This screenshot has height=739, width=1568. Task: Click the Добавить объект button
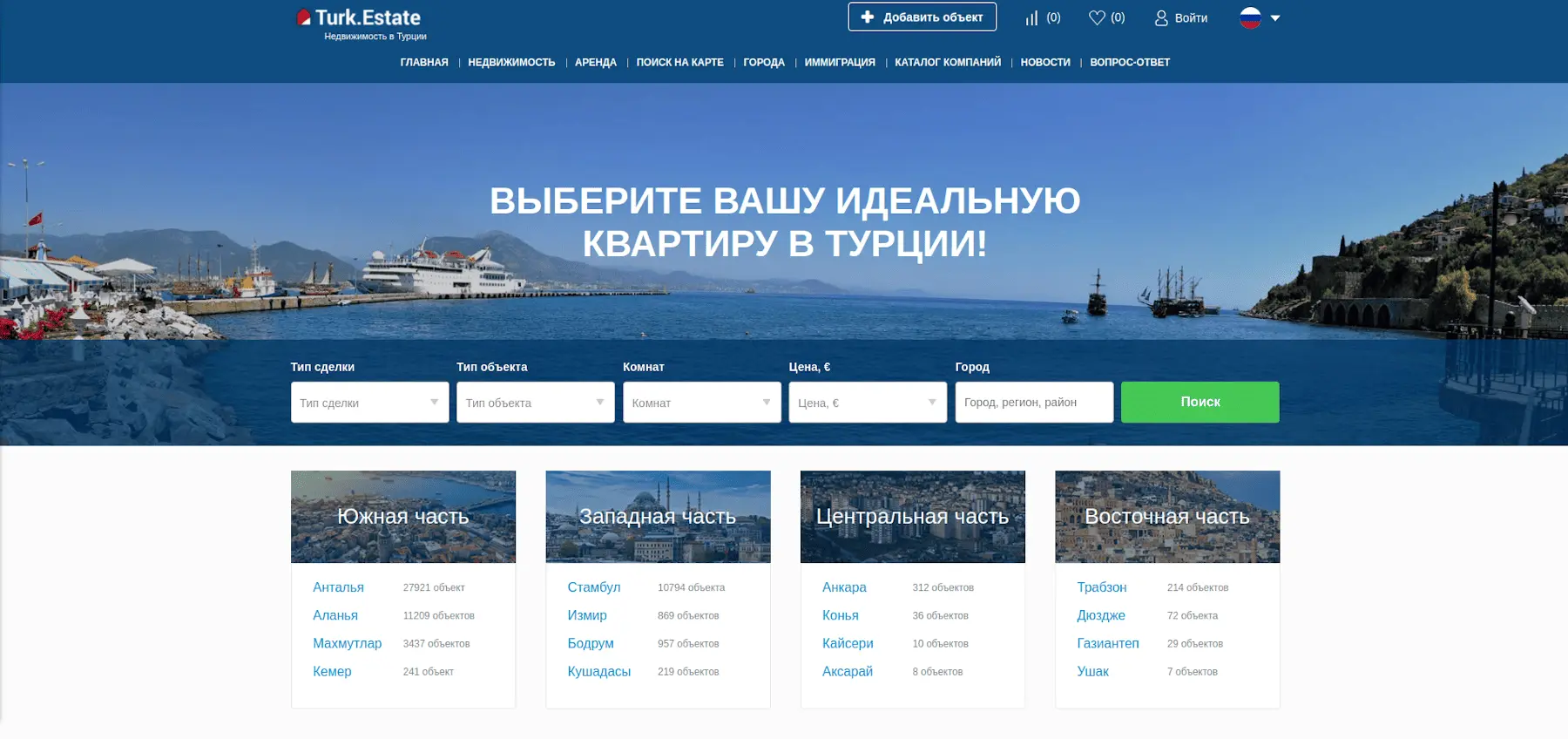coord(923,17)
